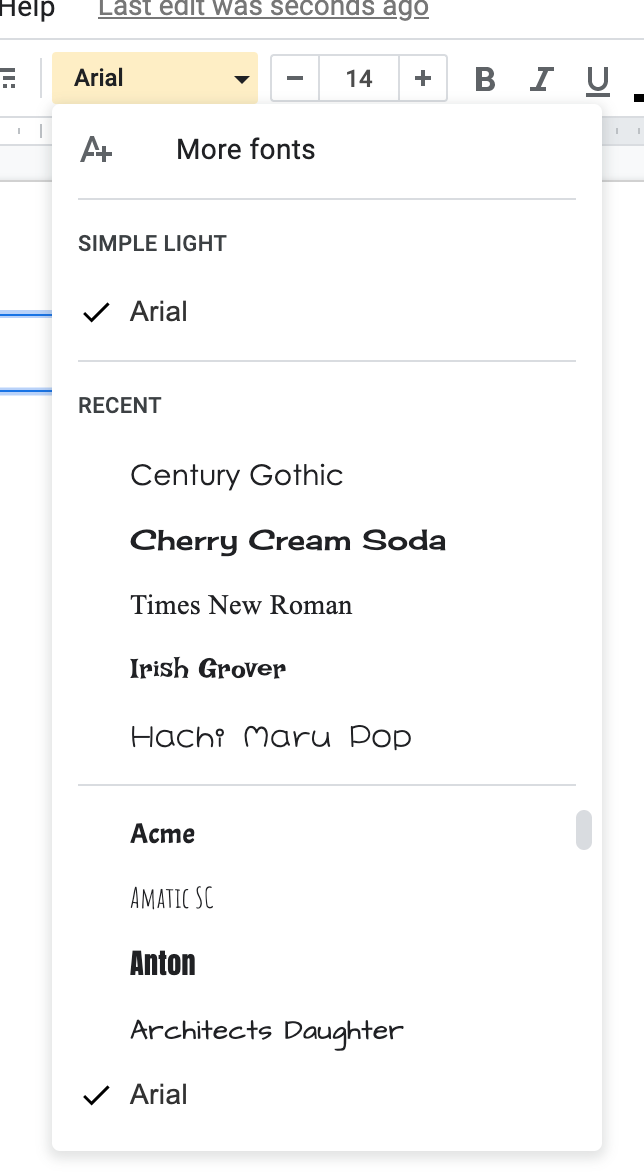Choose the Amatic SC font
Image resolution: width=644 pixels, height=1176 pixels.
coord(172,898)
